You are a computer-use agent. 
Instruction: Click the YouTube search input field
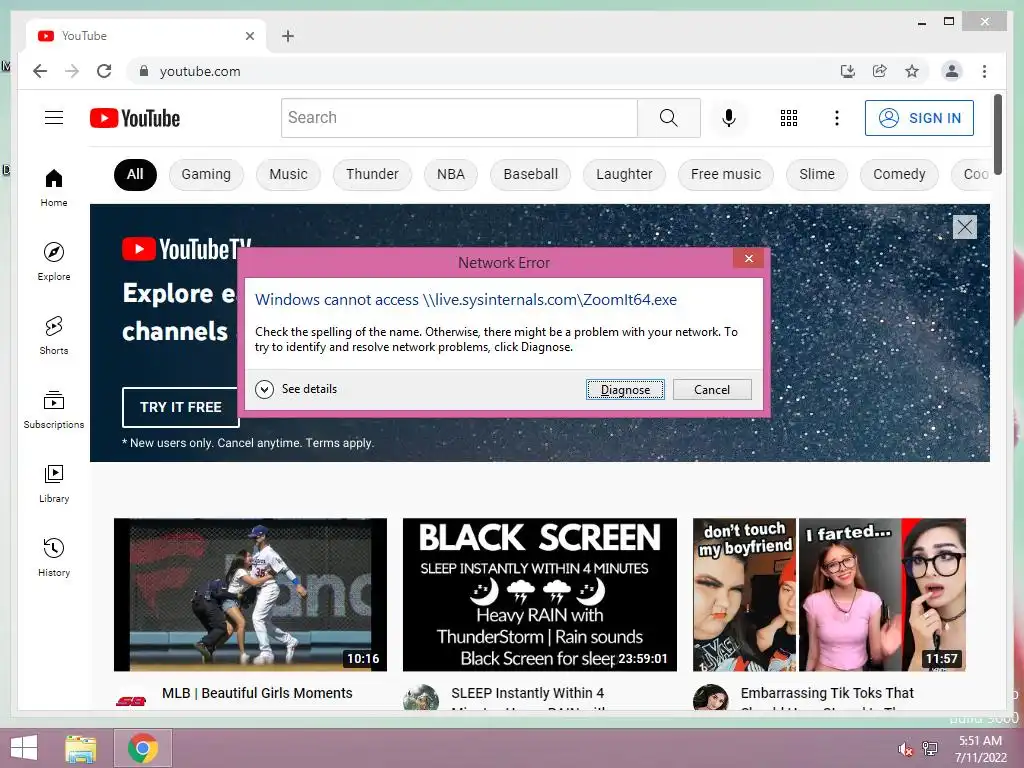(459, 118)
